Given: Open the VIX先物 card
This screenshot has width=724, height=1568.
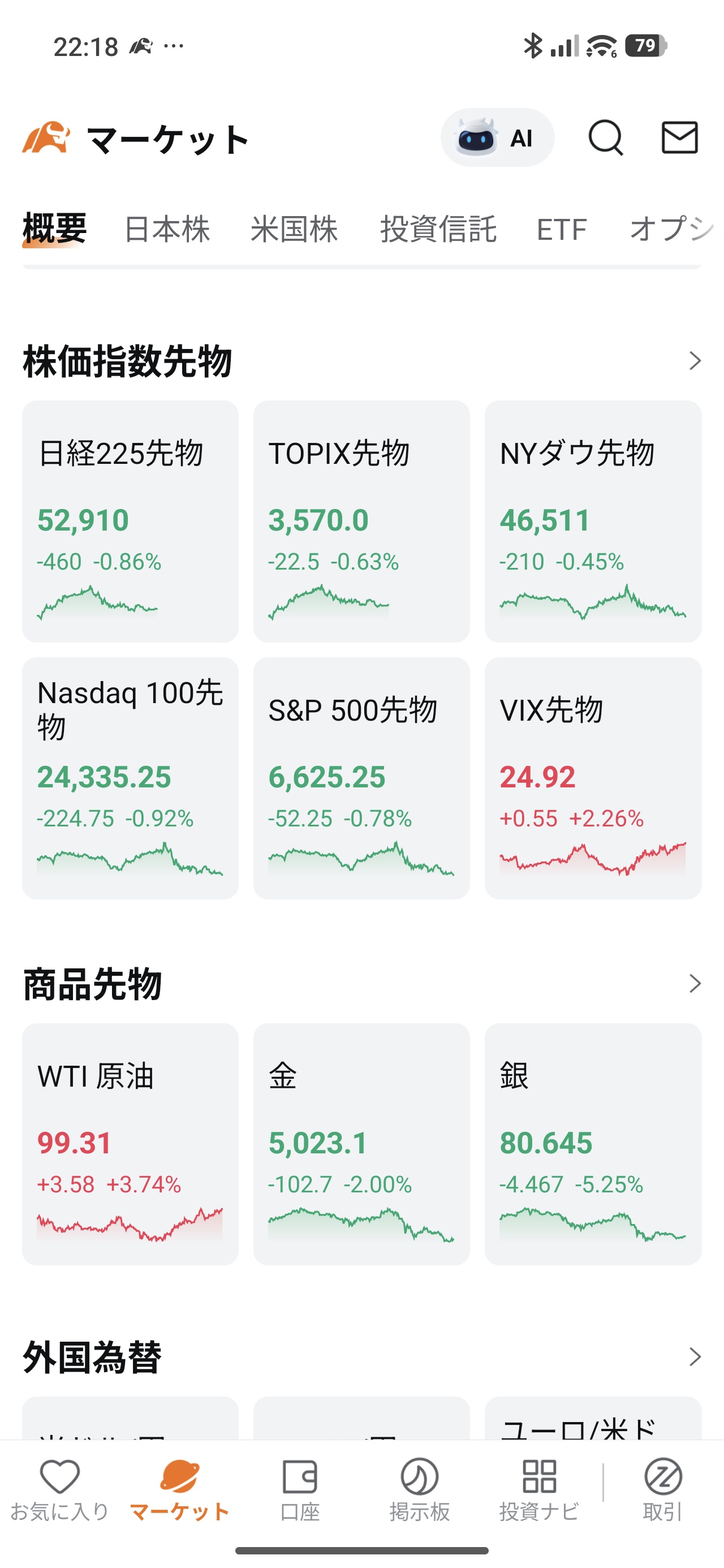Looking at the screenshot, I should (592, 778).
